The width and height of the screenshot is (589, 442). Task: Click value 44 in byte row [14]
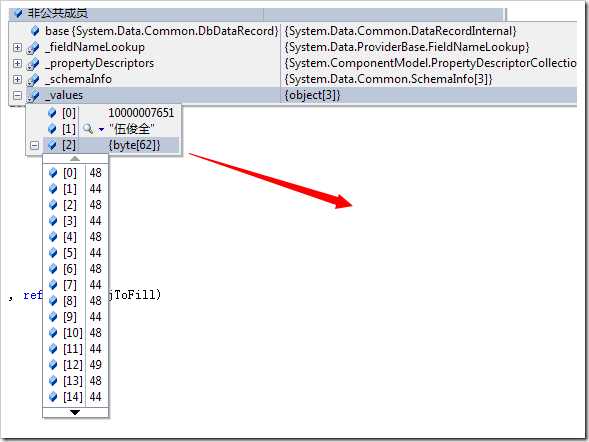pos(95,397)
